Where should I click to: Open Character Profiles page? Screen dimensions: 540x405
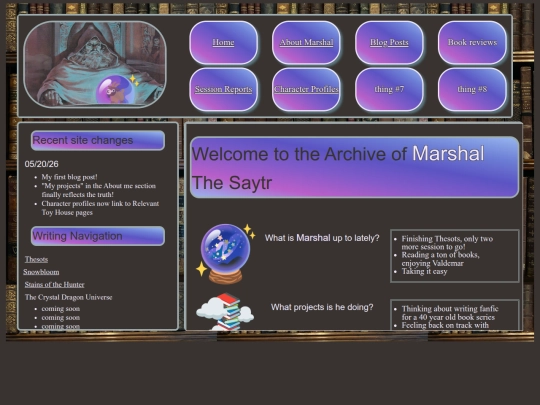pyautogui.click(x=306, y=89)
